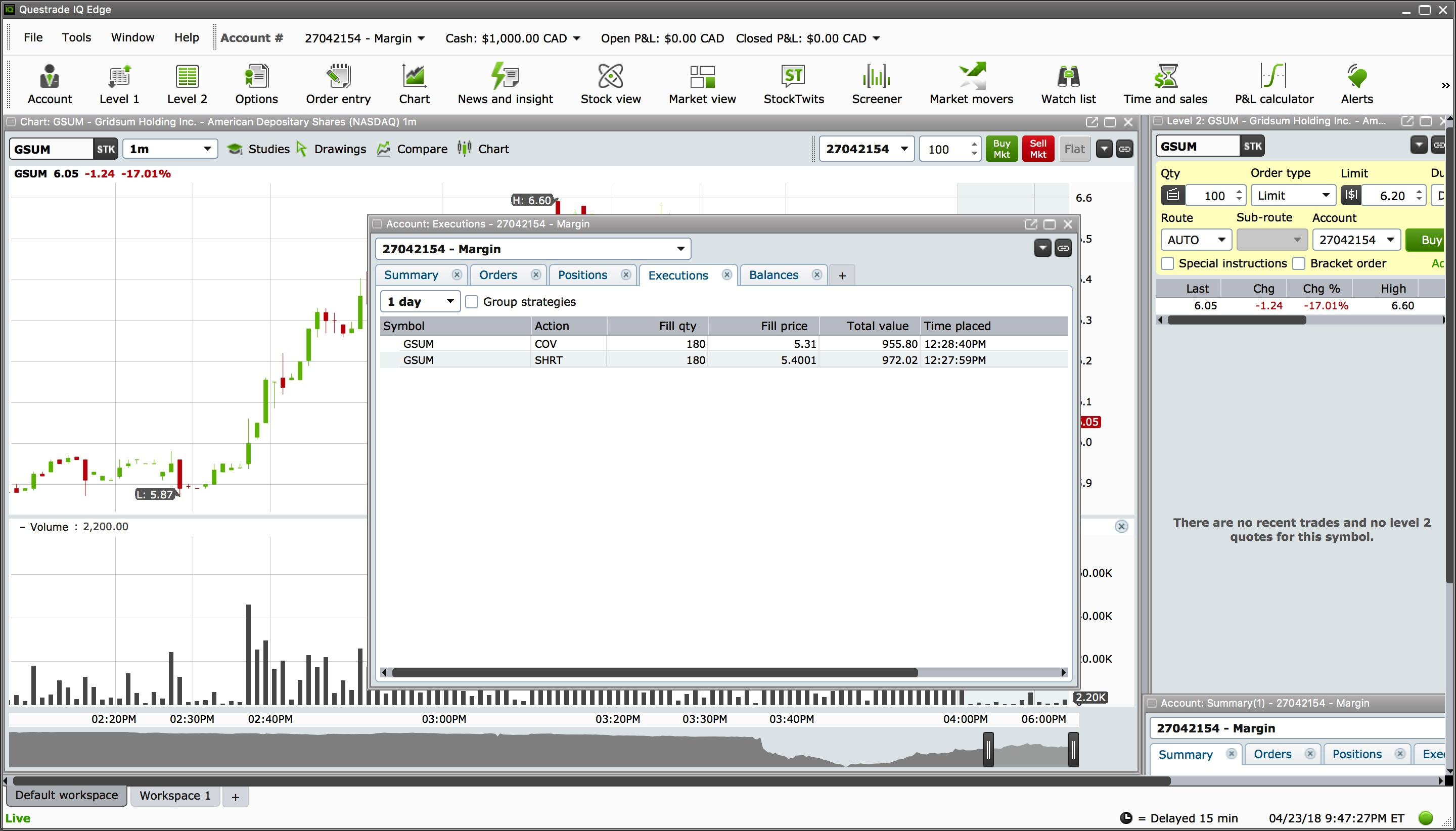Screen dimensions: 1456x831
Task: Click the chart range slider right handle
Action: tap(1073, 750)
